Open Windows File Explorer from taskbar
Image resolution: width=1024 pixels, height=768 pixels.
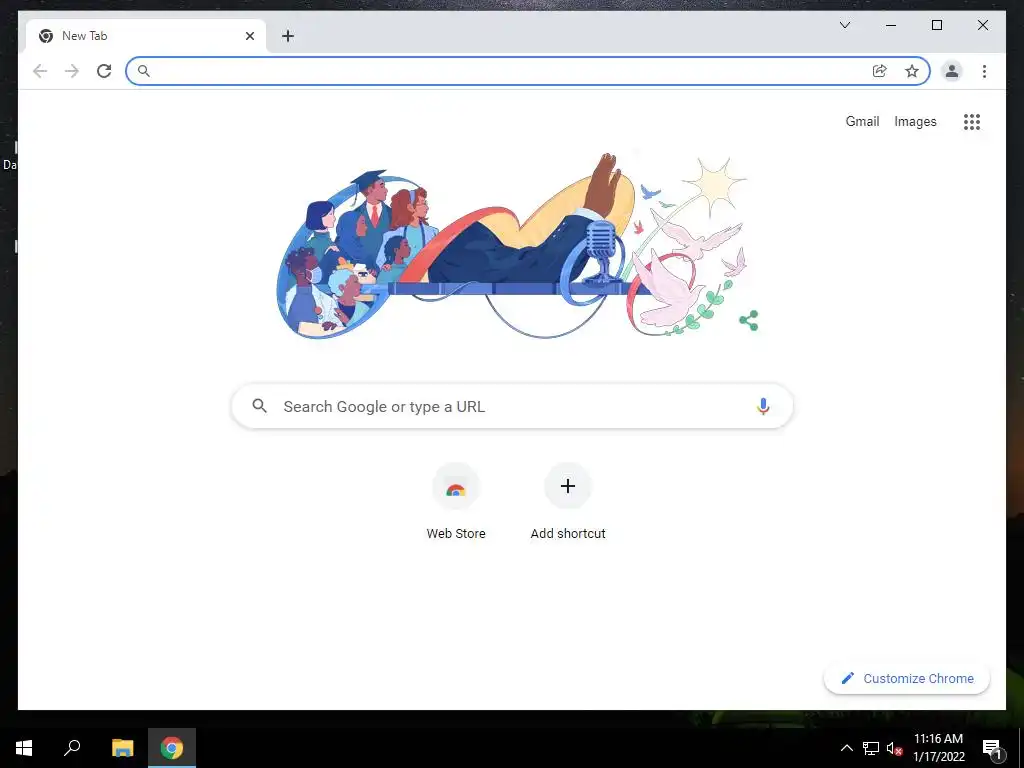[x=122, y=748]
